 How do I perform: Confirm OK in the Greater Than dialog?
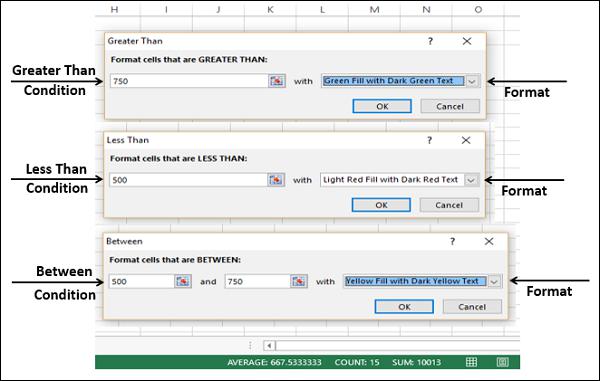[x=382, y=106]
